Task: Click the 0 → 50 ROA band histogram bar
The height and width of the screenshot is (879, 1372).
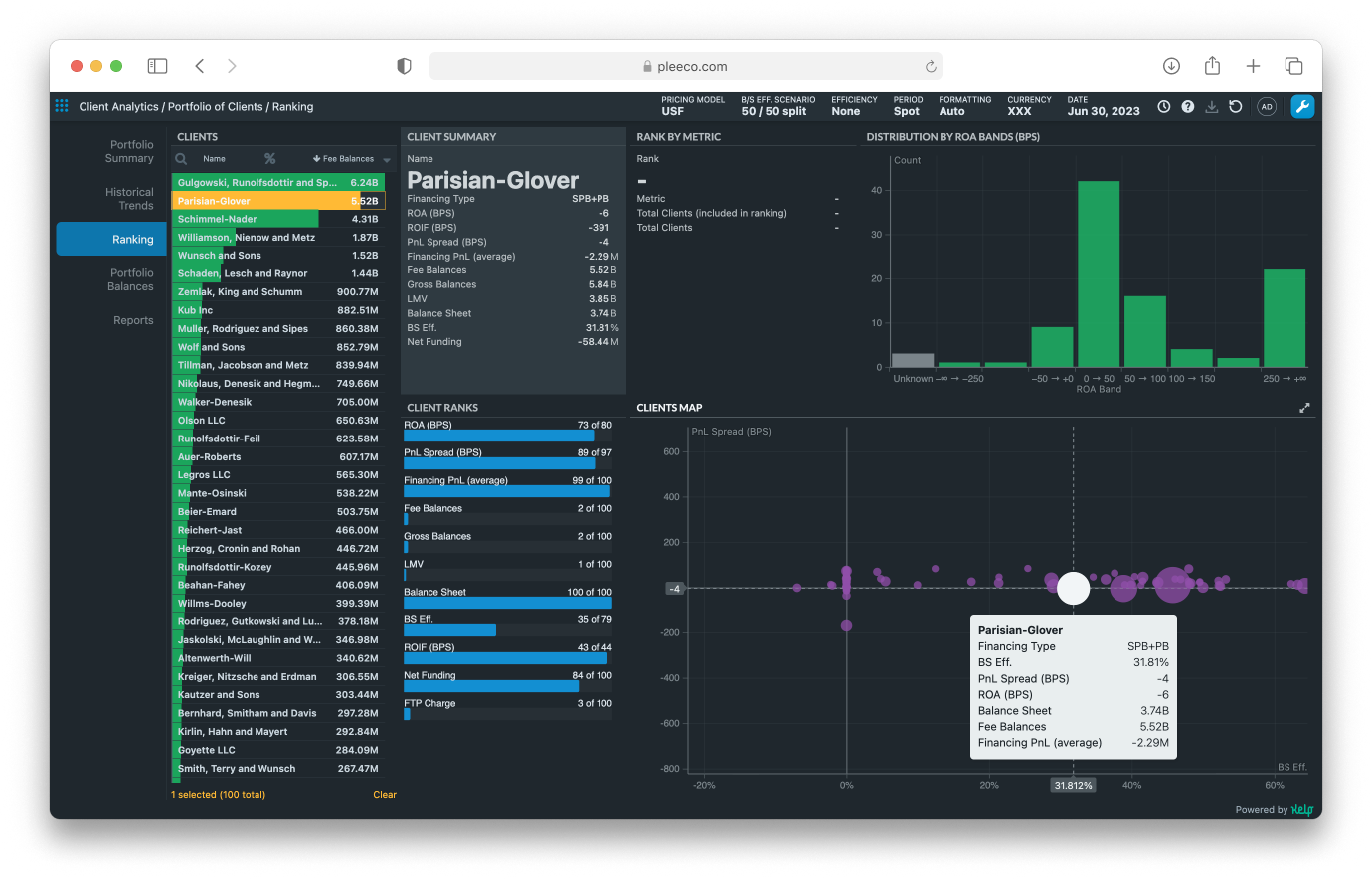Action: click(x=1099, y=273)
